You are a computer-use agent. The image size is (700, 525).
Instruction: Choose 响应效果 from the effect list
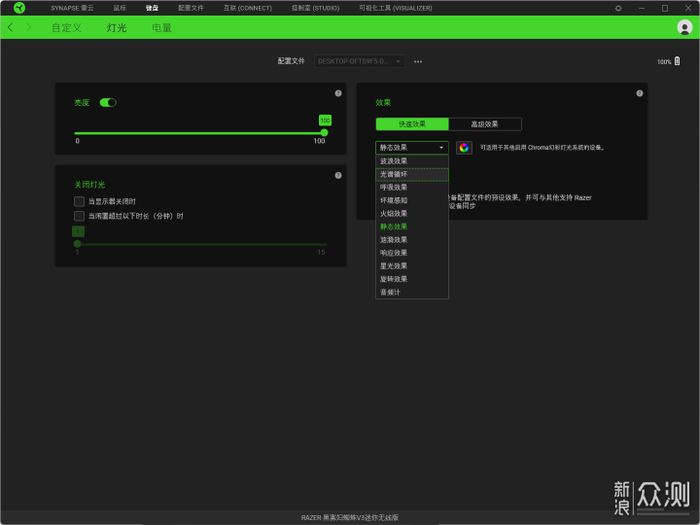pyautogui.click(x=412, y=253)
